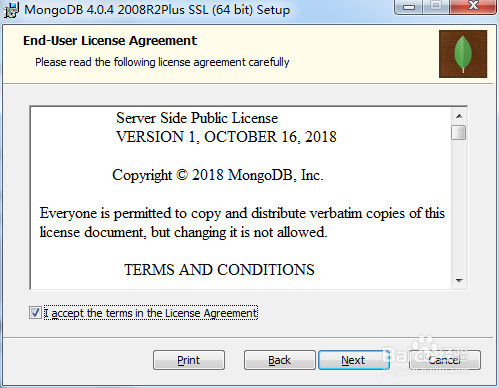Click the MongoDB green leaf logo
This screenshot has height=388, width=499.
click(463, 54)
